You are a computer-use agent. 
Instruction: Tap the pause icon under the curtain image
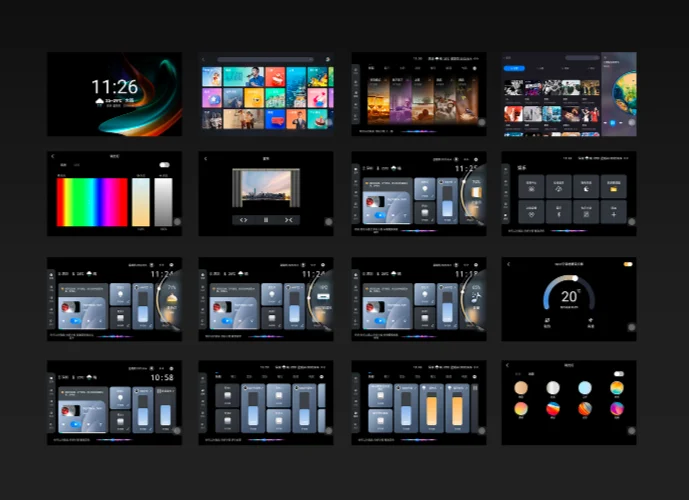[x=266, y=220]
